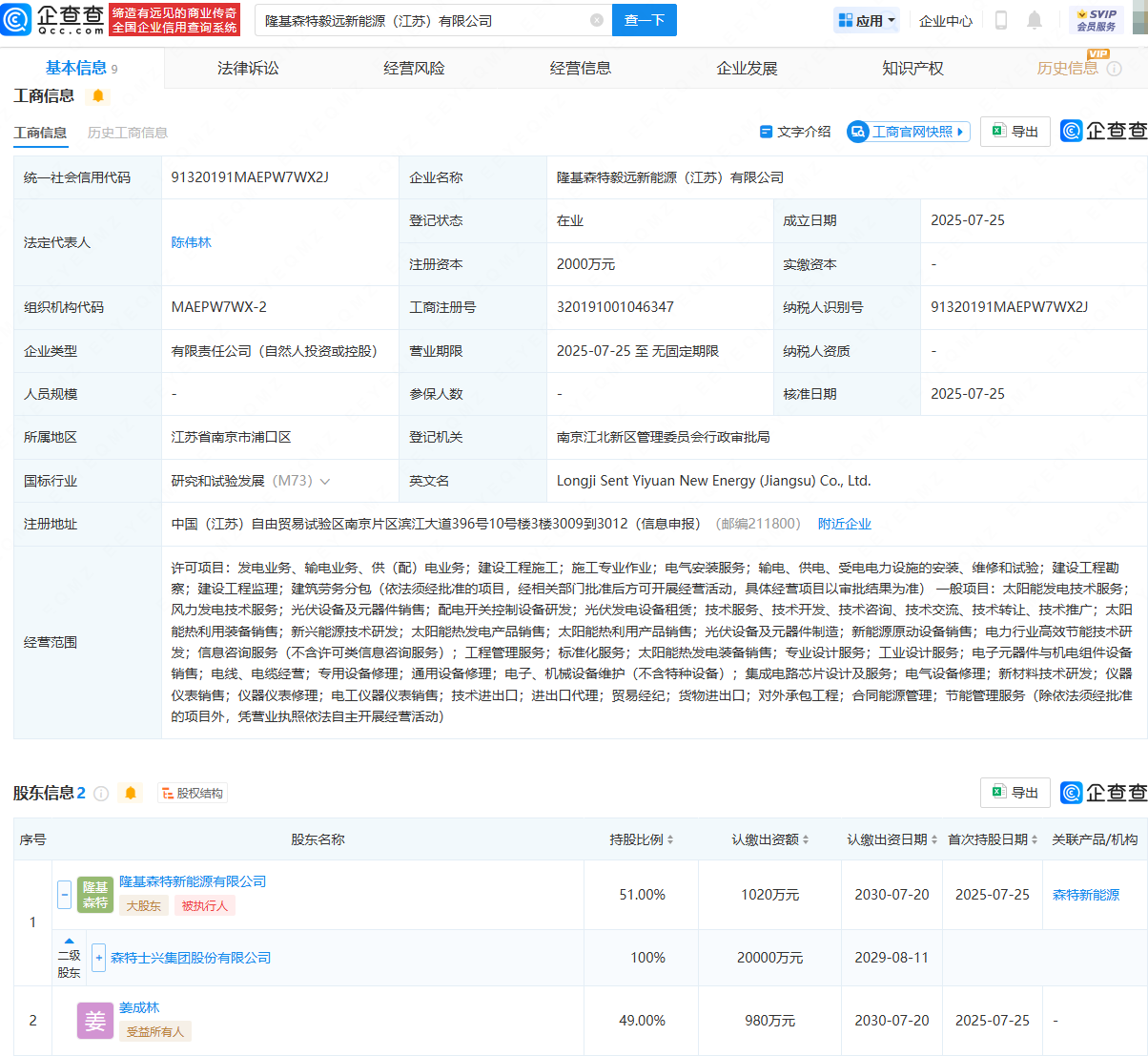
Task: Open legal representative 陈伟林 link
Action: coord(192,242)
